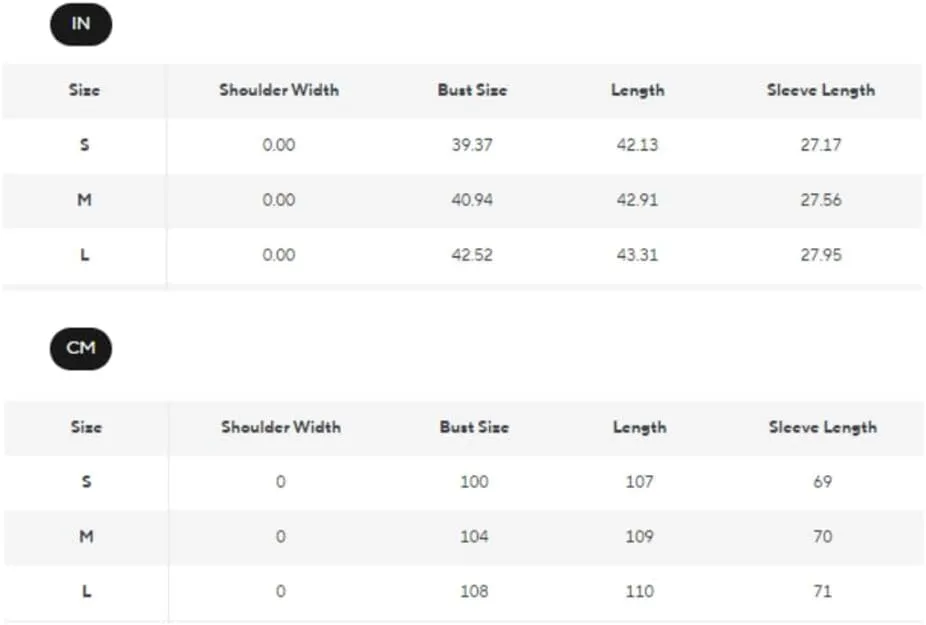Click the IN unit badge

coord(81,24)
